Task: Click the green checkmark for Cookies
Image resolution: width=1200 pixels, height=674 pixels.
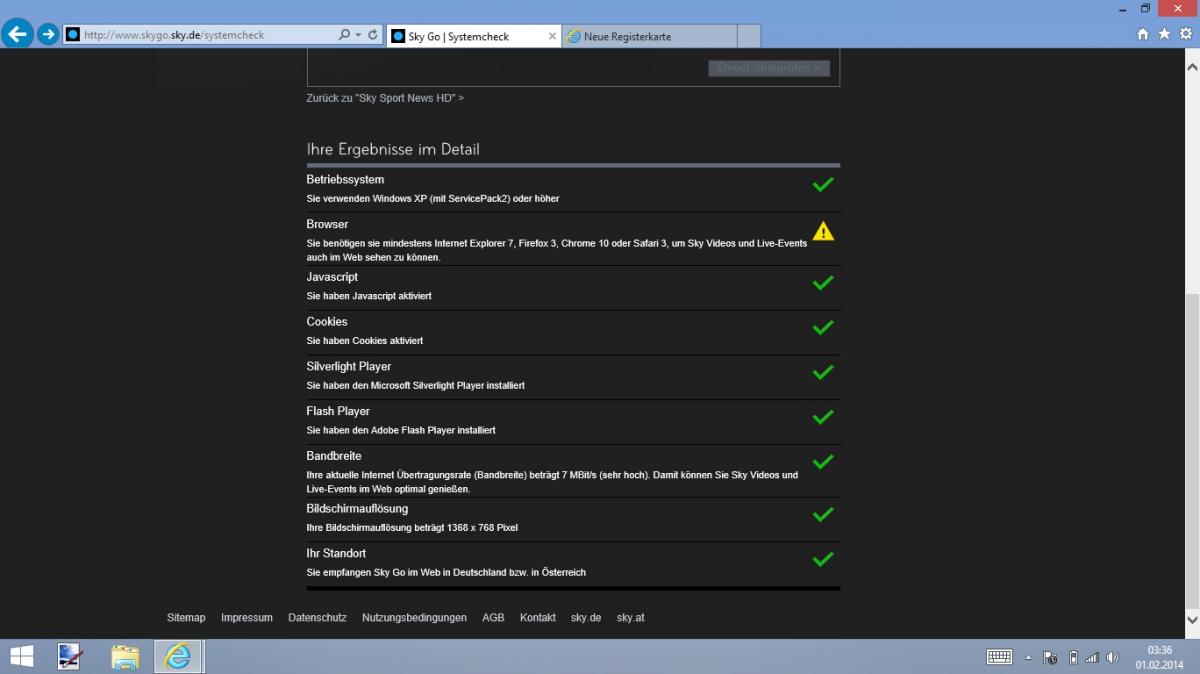Action: tap(823, 327)
